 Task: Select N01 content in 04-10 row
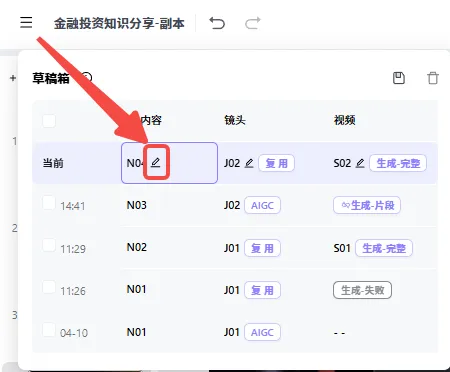click(x=136, y=332)
